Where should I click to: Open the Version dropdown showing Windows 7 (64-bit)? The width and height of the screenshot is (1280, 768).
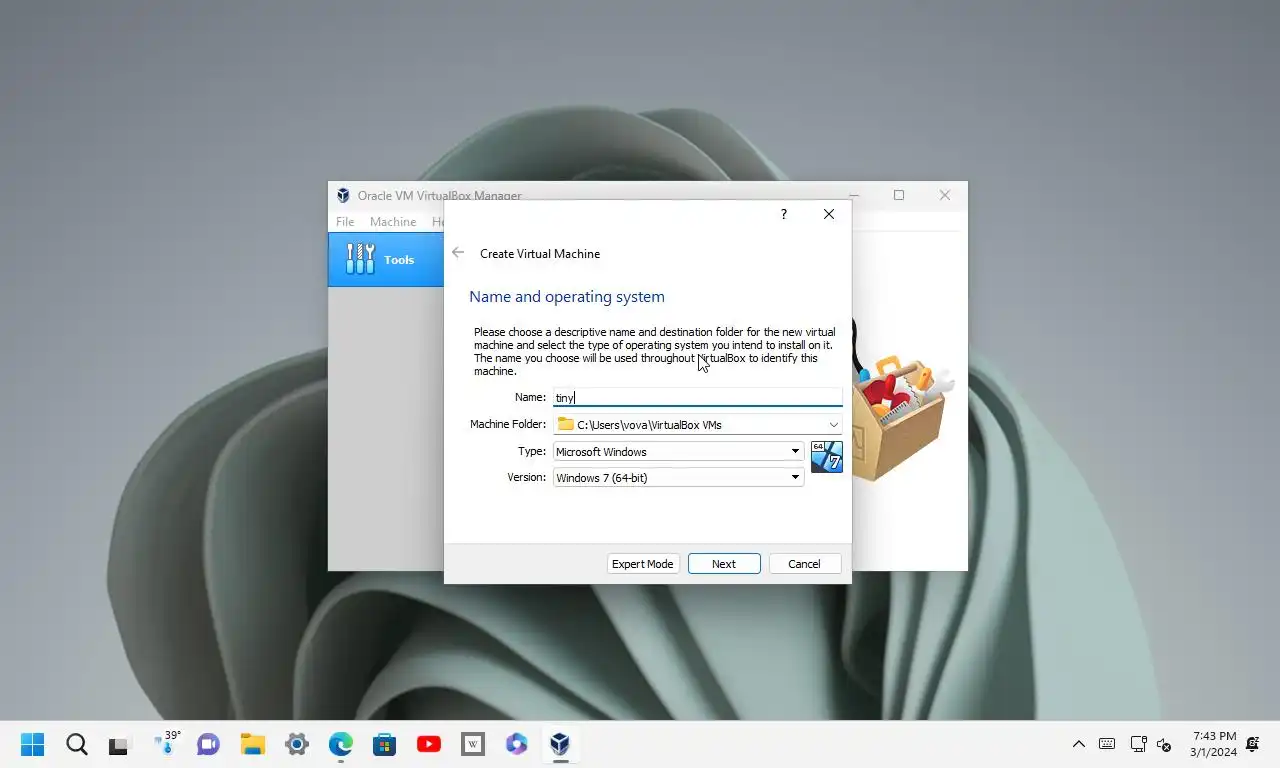(679, 478)
